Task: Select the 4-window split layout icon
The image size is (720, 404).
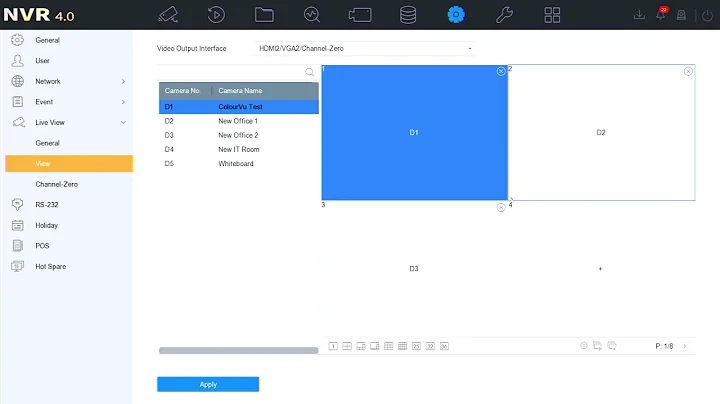Action: 347,346
